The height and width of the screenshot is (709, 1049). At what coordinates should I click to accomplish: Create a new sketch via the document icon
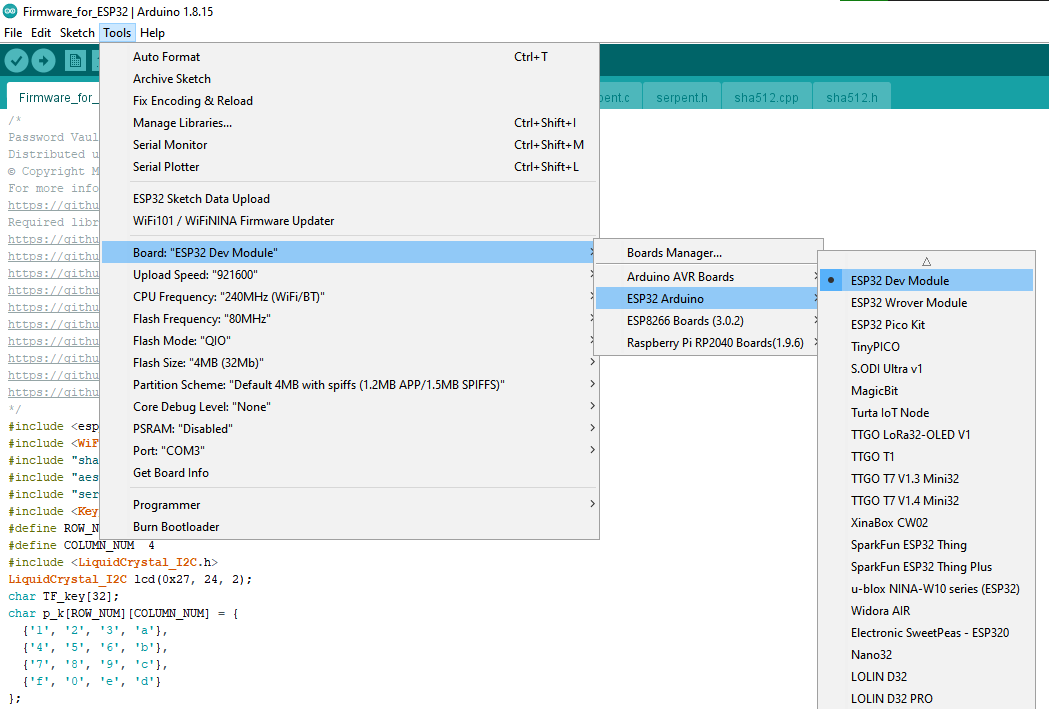click(75, 61)
